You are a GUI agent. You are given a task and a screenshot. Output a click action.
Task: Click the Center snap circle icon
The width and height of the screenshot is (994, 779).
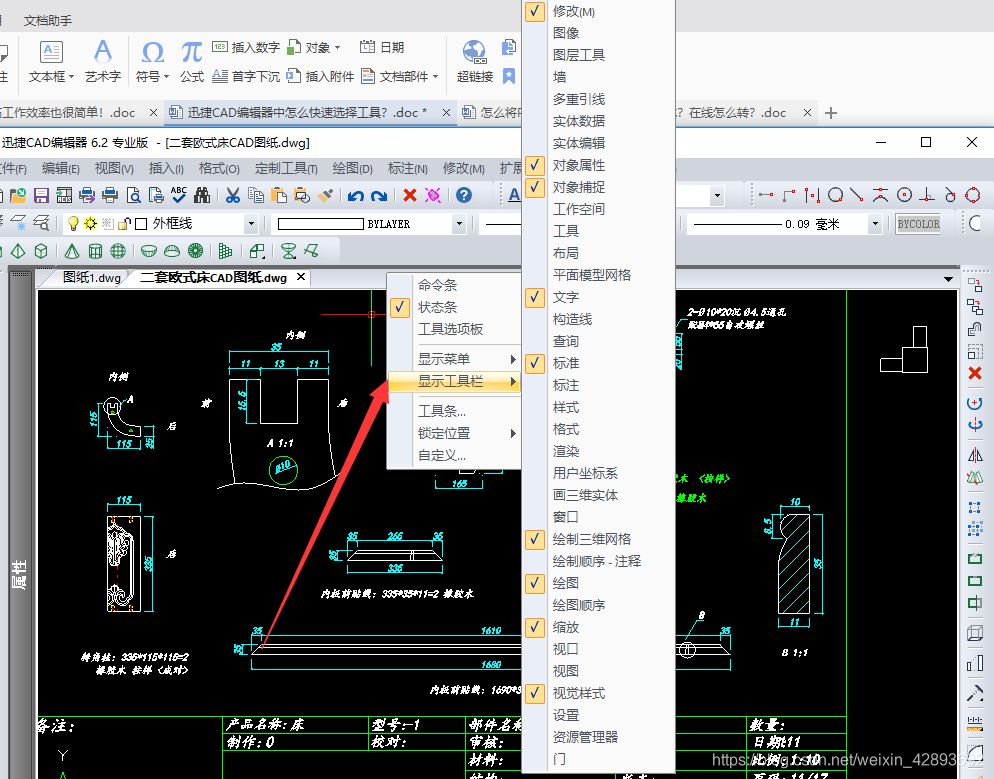click(x=905, y=195)
